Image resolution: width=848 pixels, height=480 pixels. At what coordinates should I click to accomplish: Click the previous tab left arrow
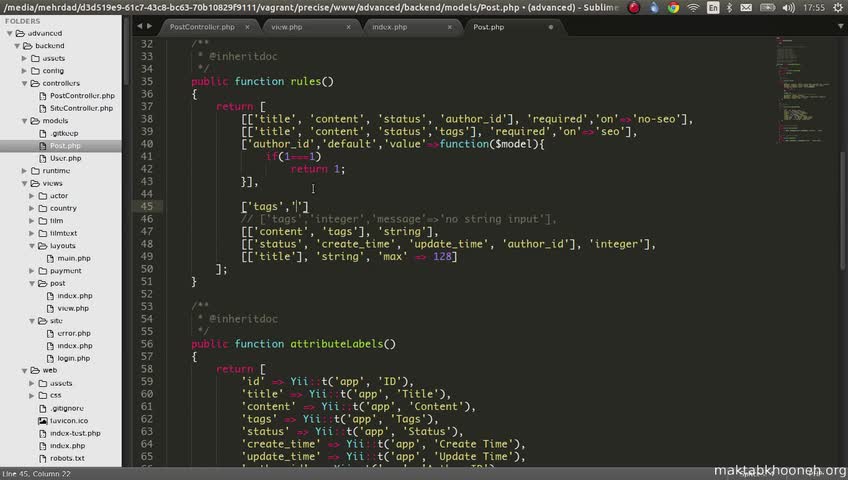click(137, 26)
